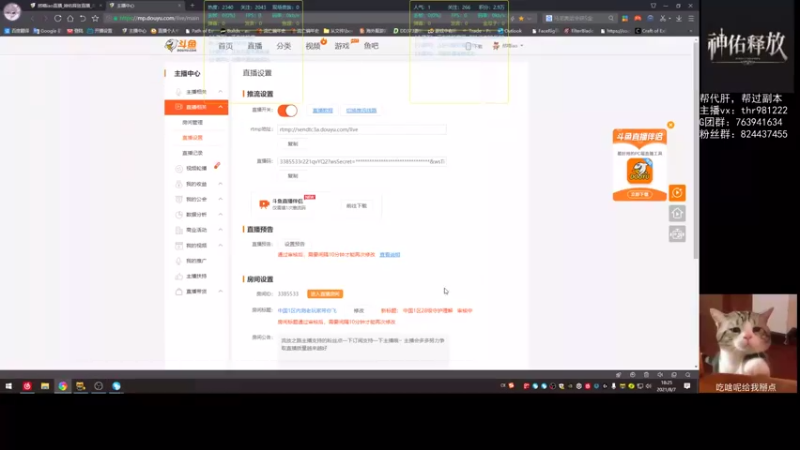800x450 pixels.
Task: Collapse the highlighted orange sidebar section chevron
Action: click(220, 107)
